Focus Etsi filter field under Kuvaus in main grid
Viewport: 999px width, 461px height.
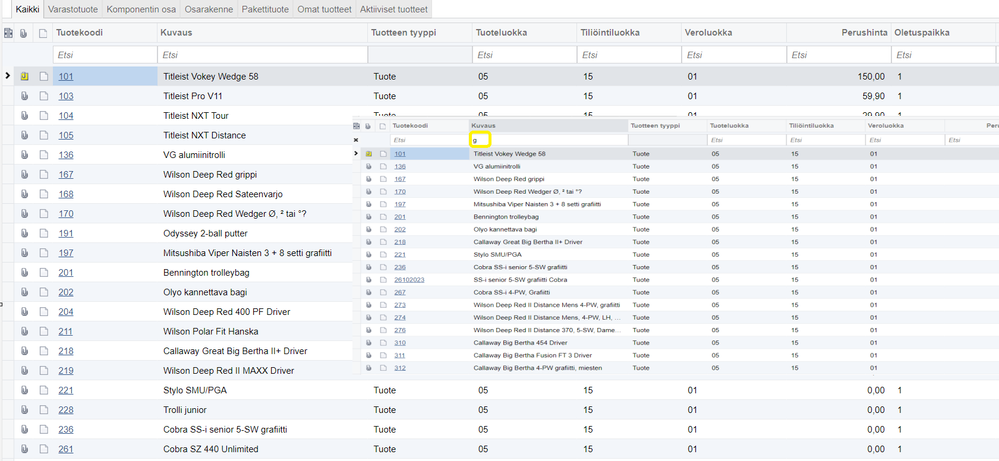pyautogui.click(x=262, y=55)
